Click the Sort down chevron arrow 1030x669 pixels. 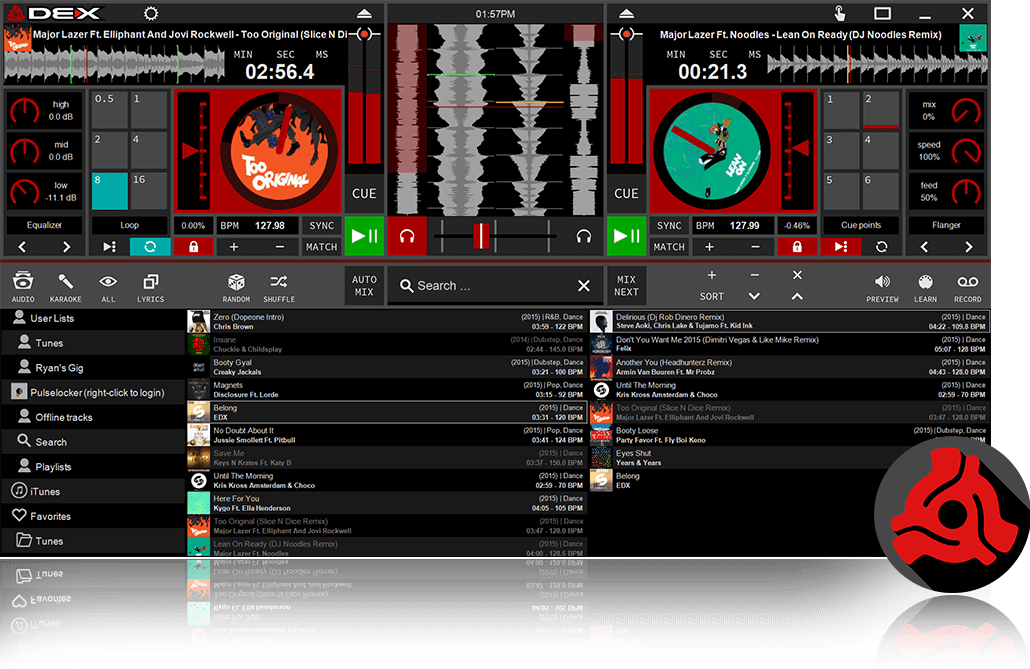coord(754,296)
